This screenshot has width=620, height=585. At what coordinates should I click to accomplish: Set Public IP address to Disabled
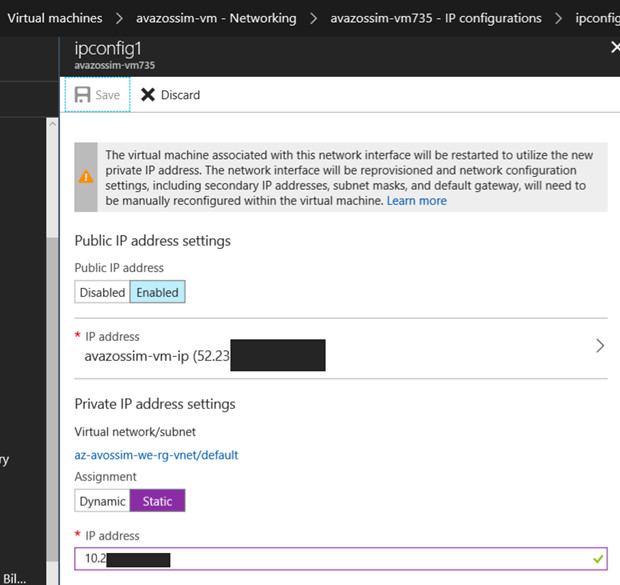click(102, 292)
